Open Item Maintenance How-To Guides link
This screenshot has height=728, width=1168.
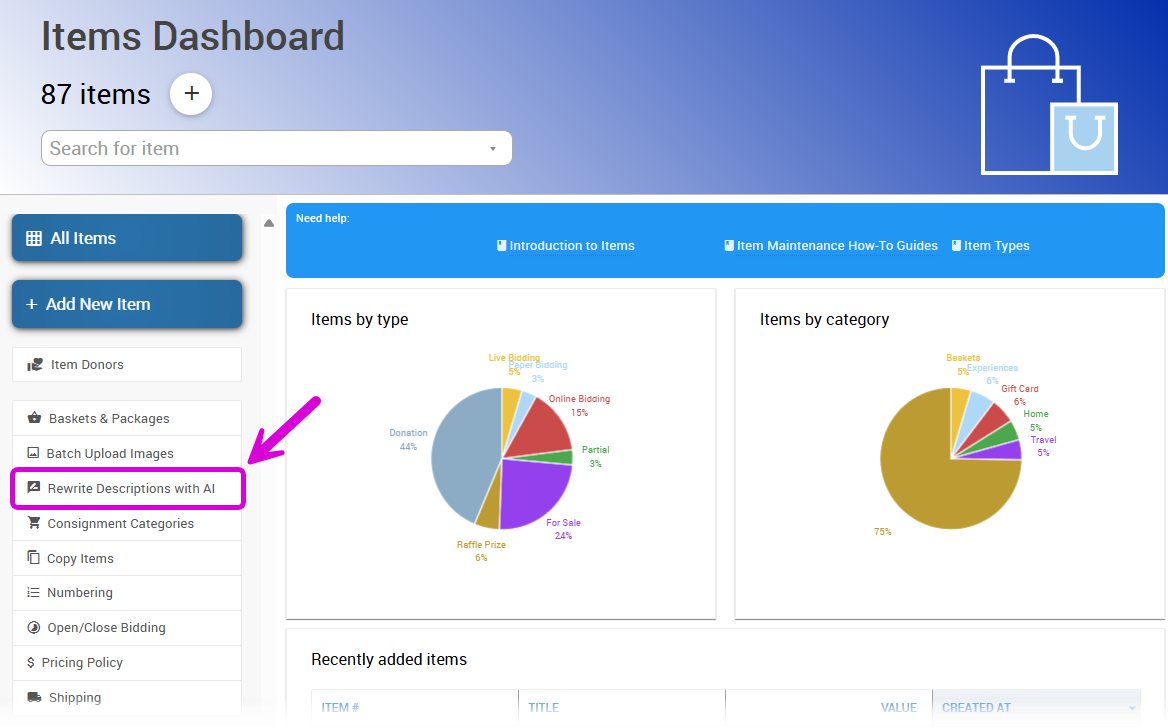[837, 246]
